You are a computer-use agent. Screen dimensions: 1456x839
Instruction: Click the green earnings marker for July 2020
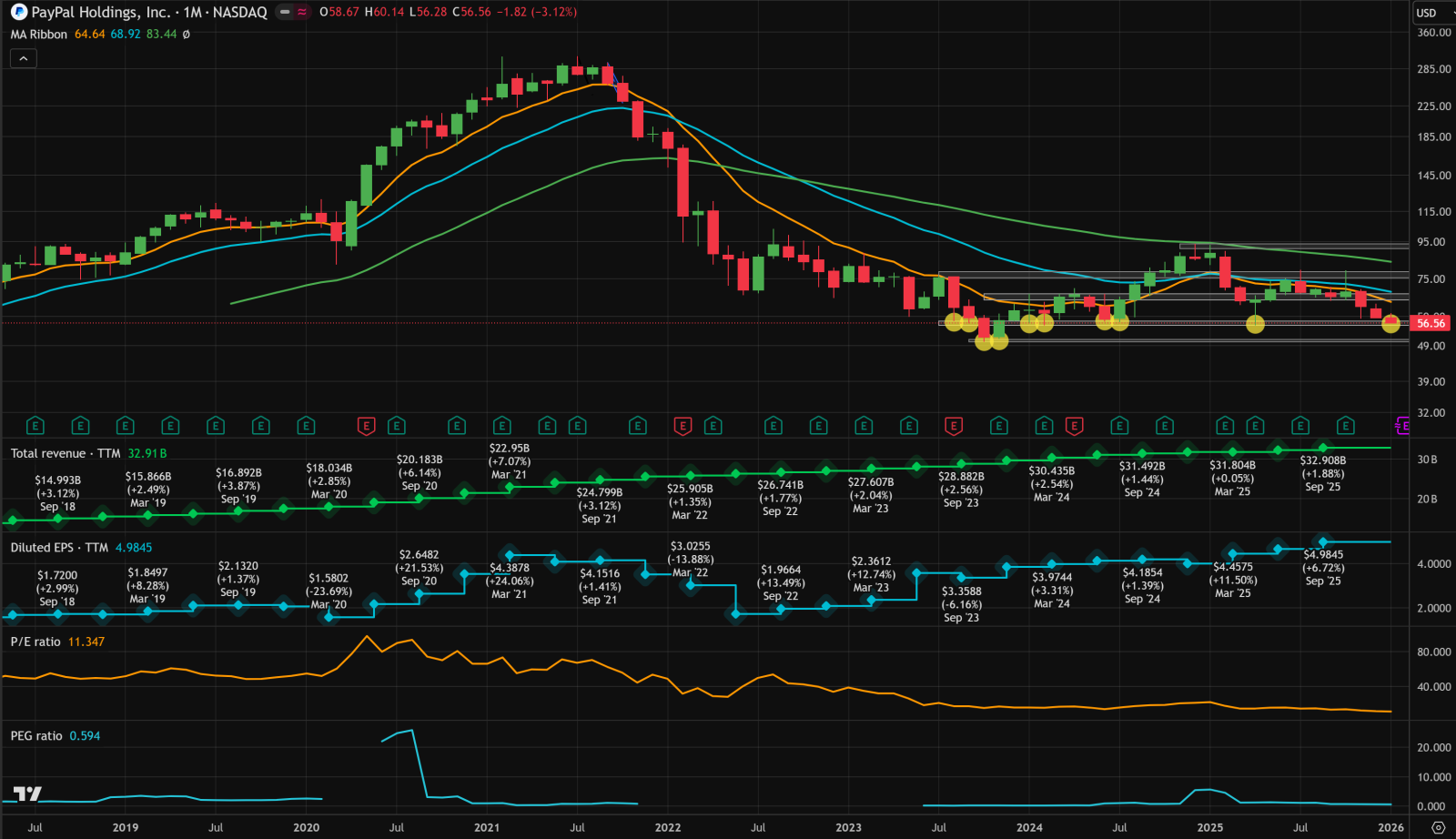point(396,426)
